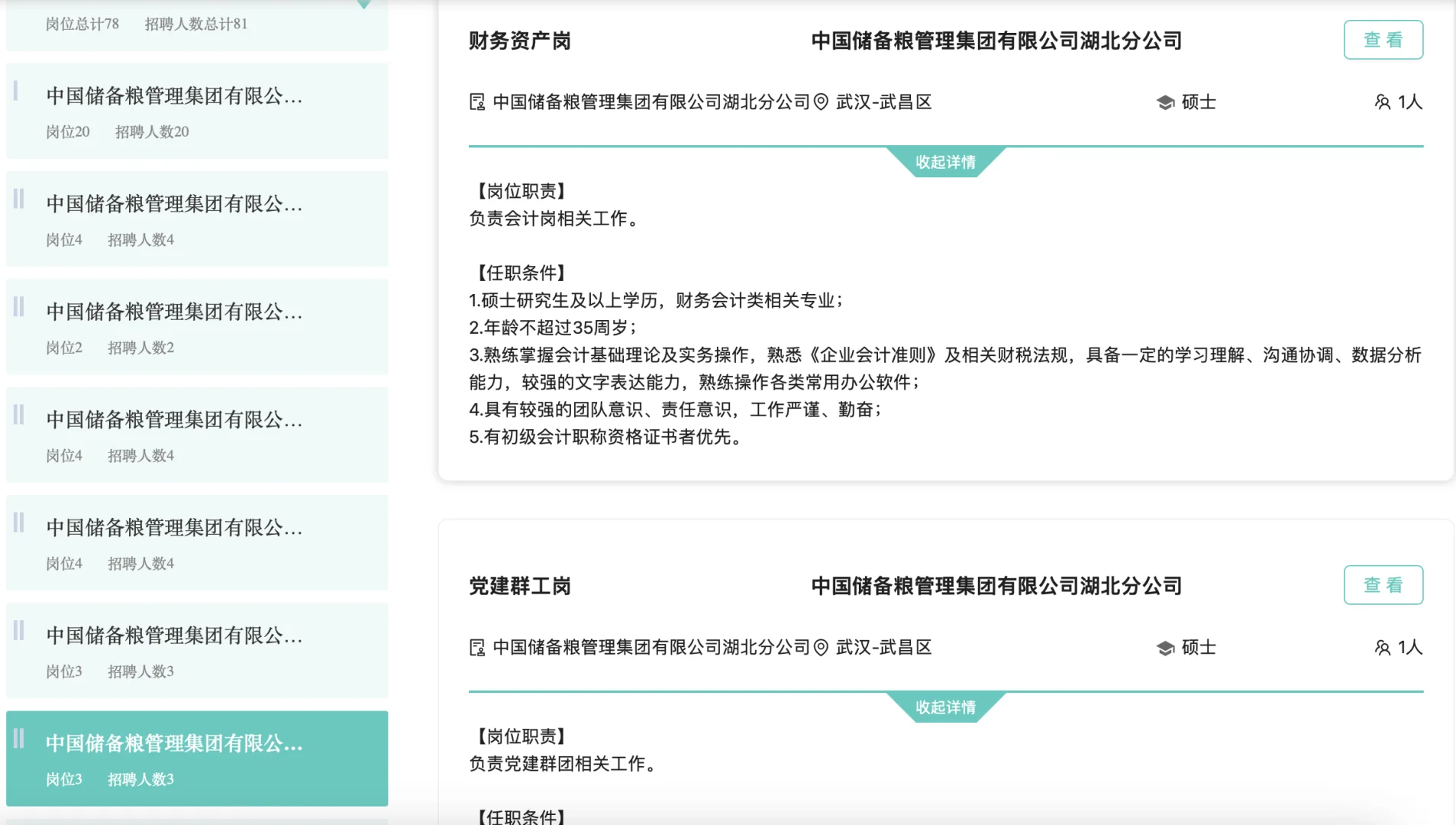Open 财务资产岗 posting with the 查看 button
The height and width of the screenshot is (825, 1456).
(x=1383, y=40)
